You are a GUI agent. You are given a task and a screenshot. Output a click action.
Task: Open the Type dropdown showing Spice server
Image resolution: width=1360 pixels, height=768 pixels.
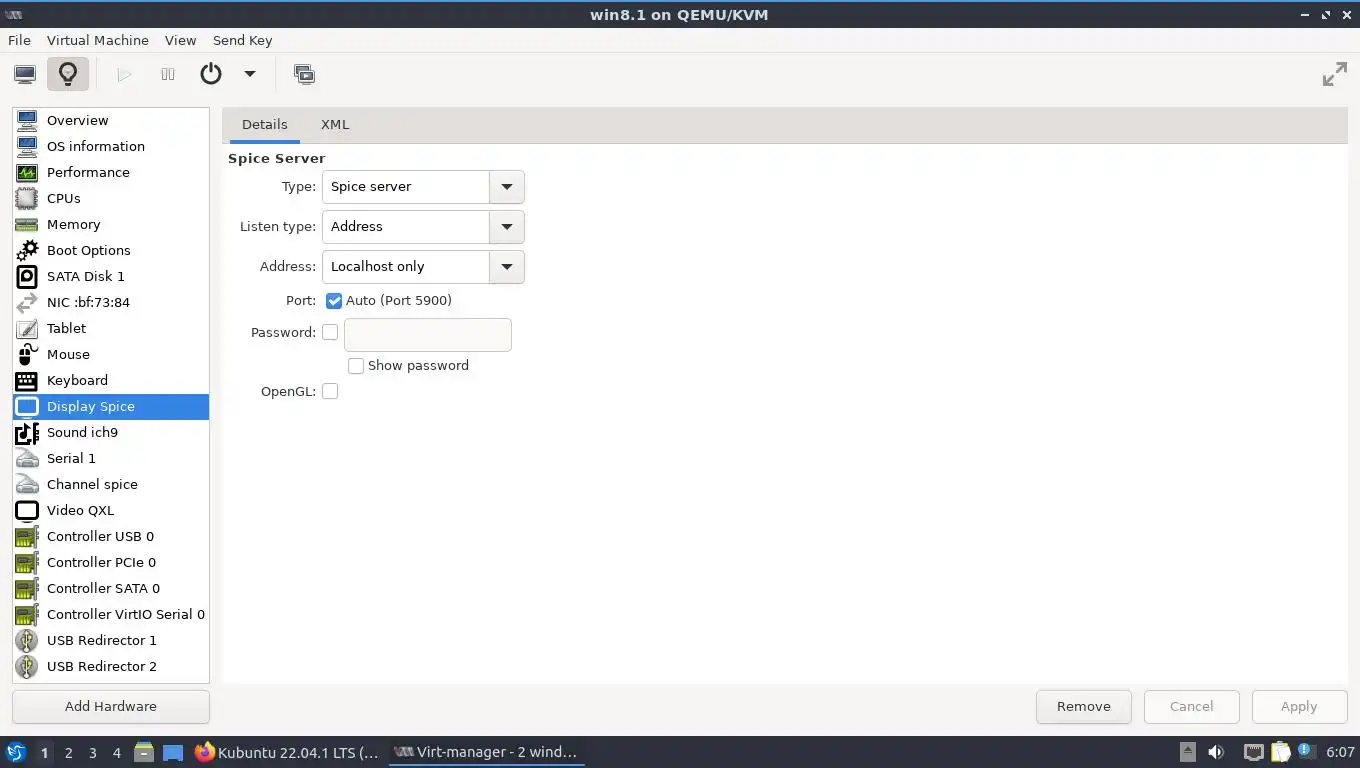pos(423,187)
